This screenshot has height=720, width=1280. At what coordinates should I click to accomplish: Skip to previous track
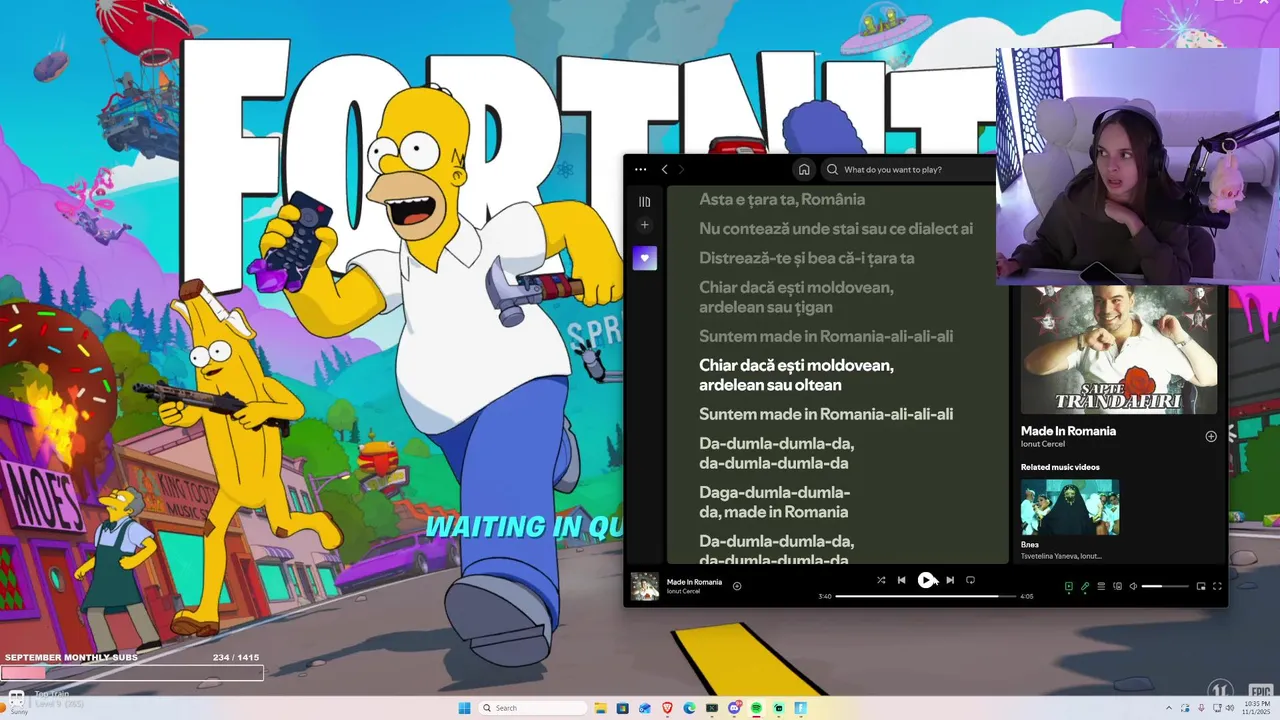click(901, 580)
